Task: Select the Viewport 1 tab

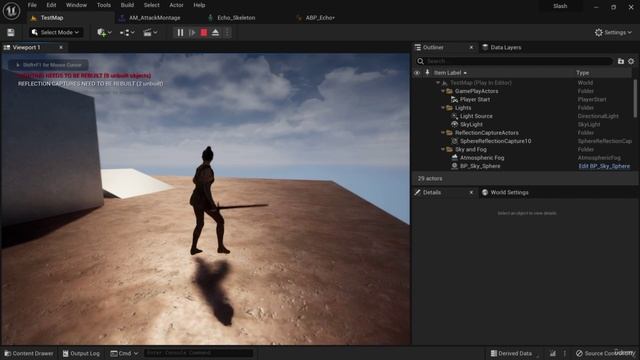Action: 26,47
